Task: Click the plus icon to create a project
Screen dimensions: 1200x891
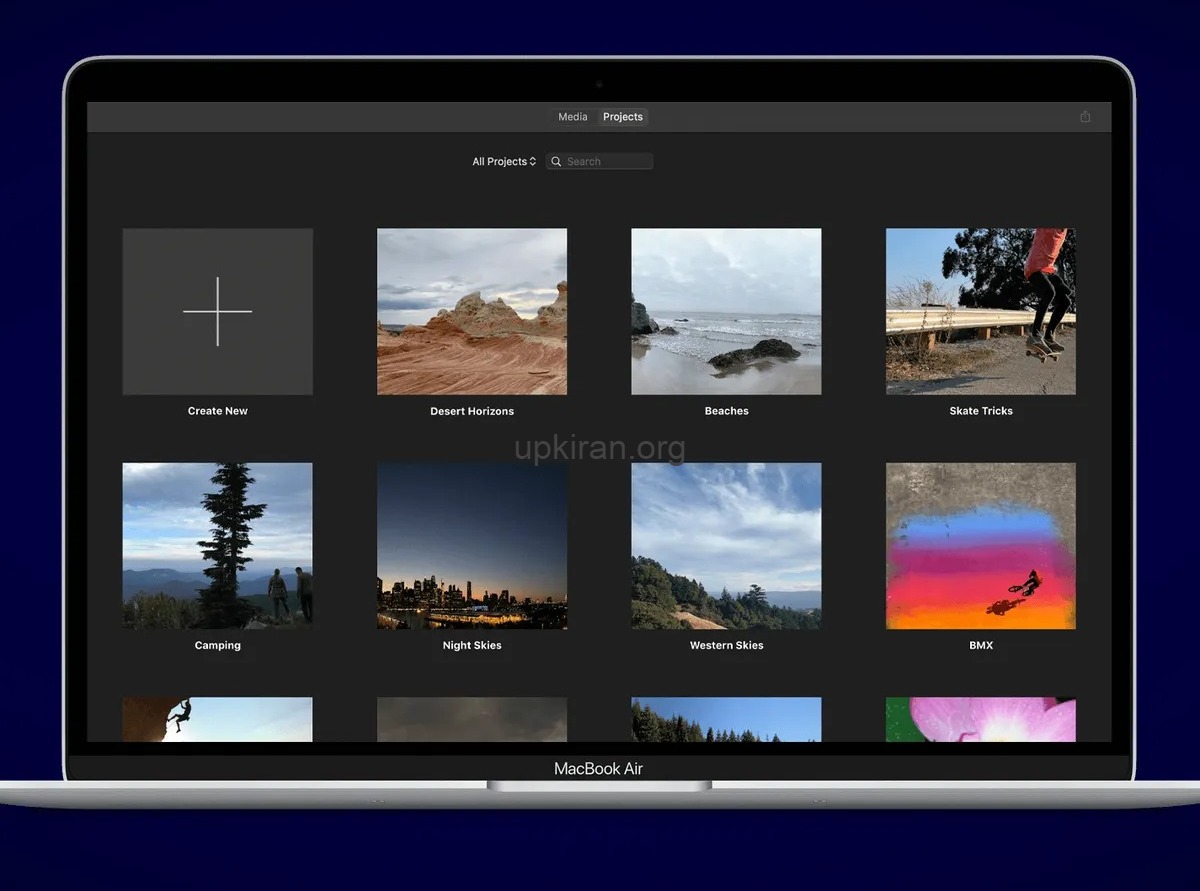Action: (217, 312)
